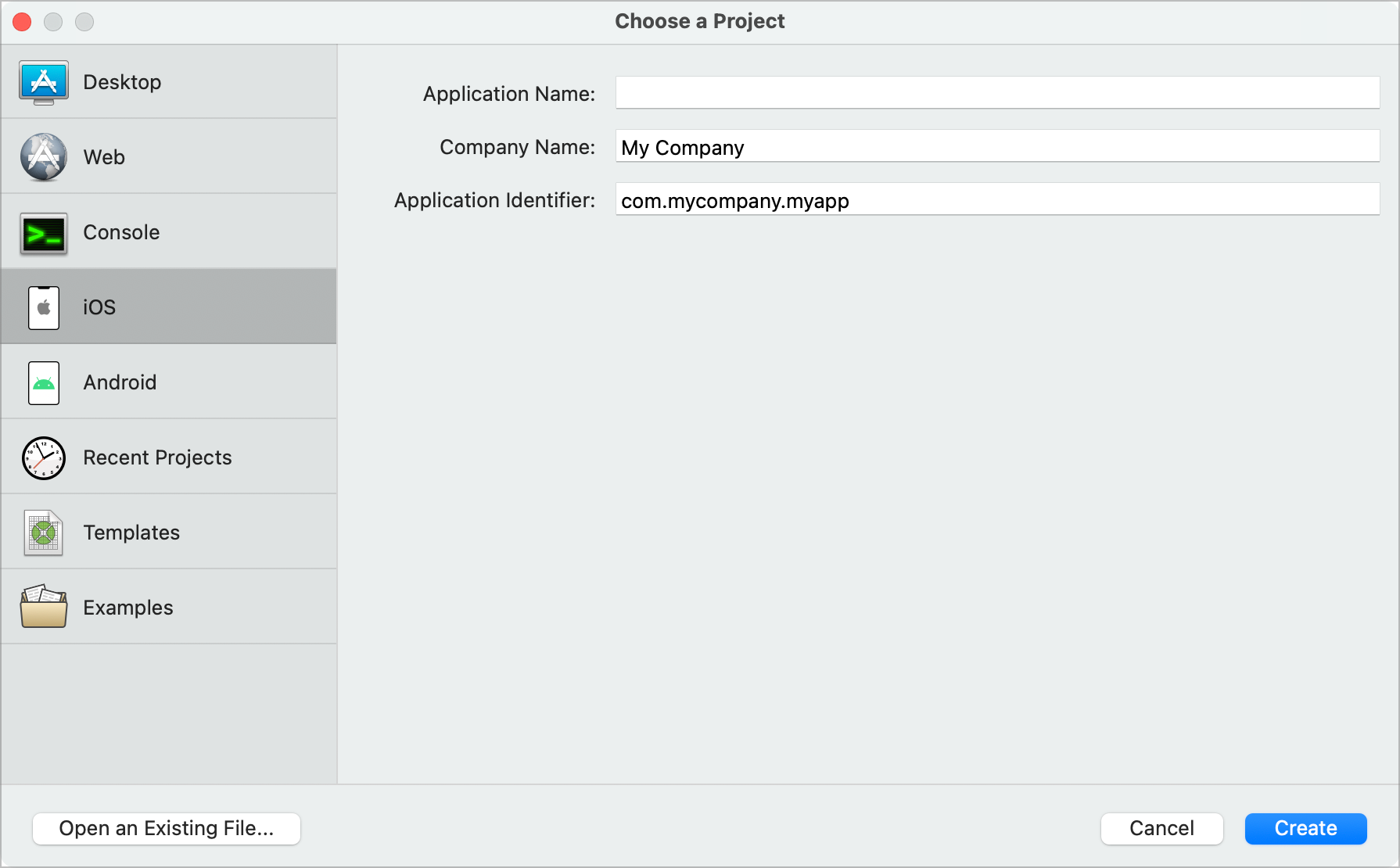Select the Desktop project category
The width and height of the screenshot is (1400, 868).
[x=122, y=82]
